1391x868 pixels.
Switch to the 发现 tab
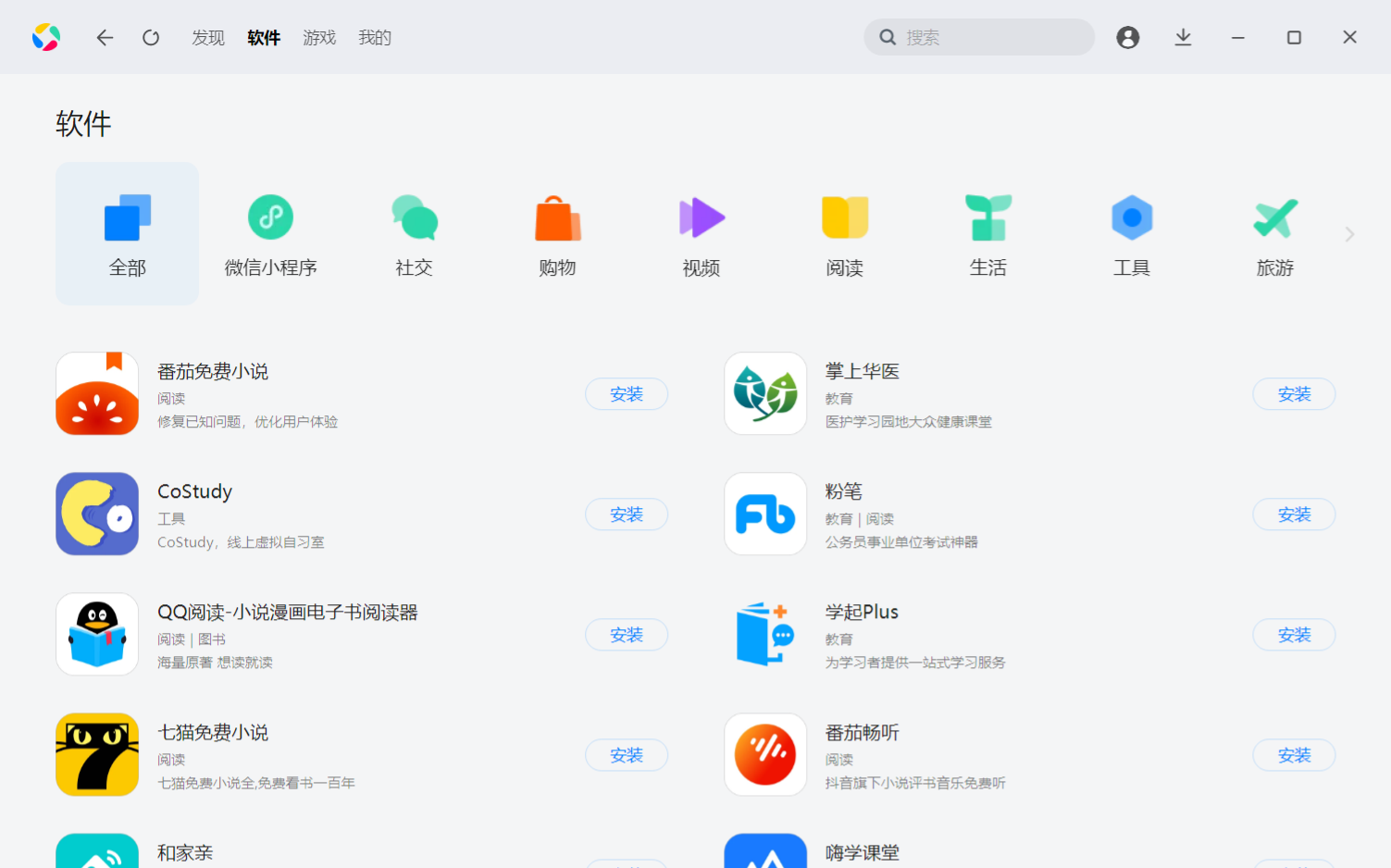[208, 37]
